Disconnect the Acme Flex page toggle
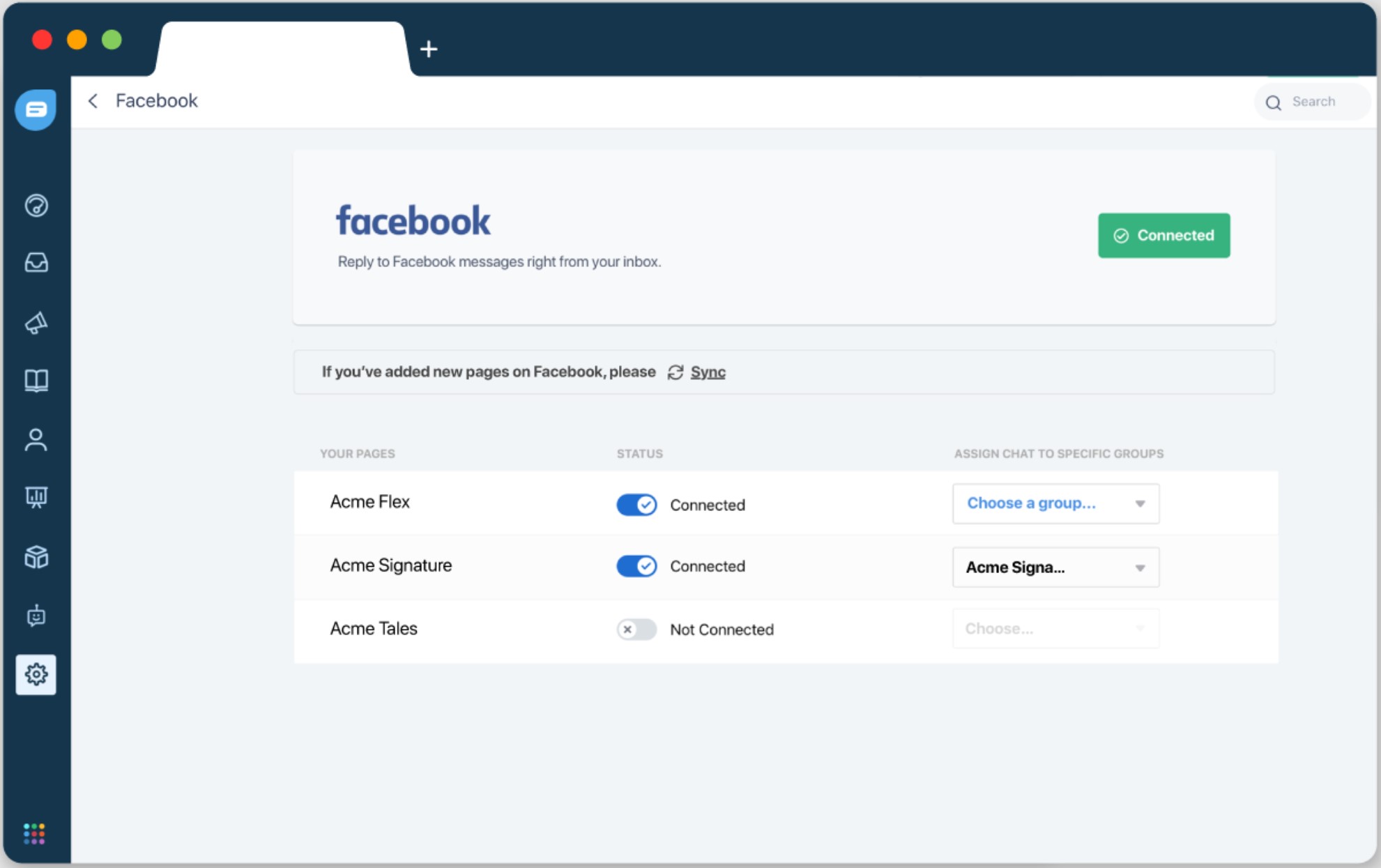The image size is (1381, 868). point(635,504)
